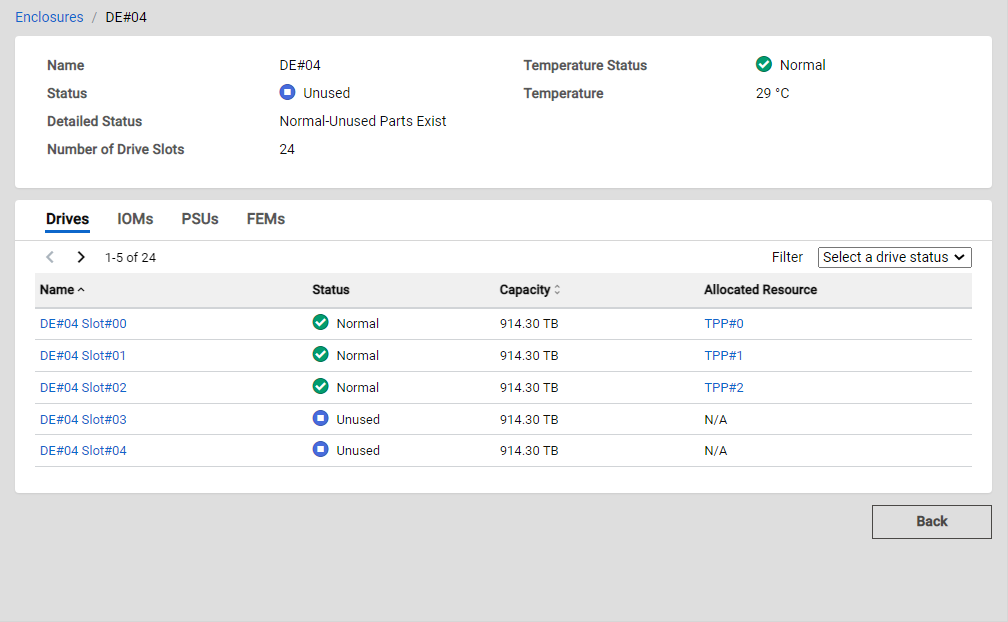Open the drive status filter dropdown
The width and height of the screenshot is (1008, 622).
[894, 257]
